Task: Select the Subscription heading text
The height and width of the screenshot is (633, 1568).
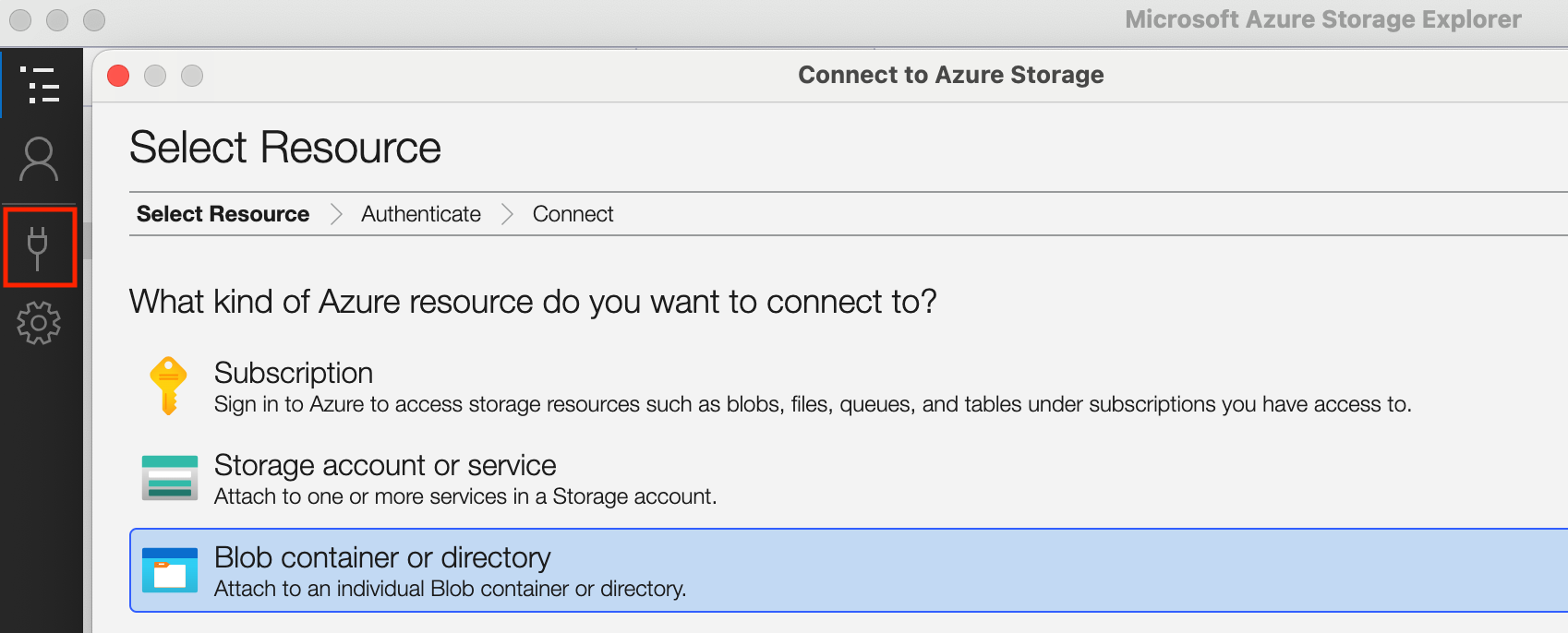Action: tap(294, 373)
